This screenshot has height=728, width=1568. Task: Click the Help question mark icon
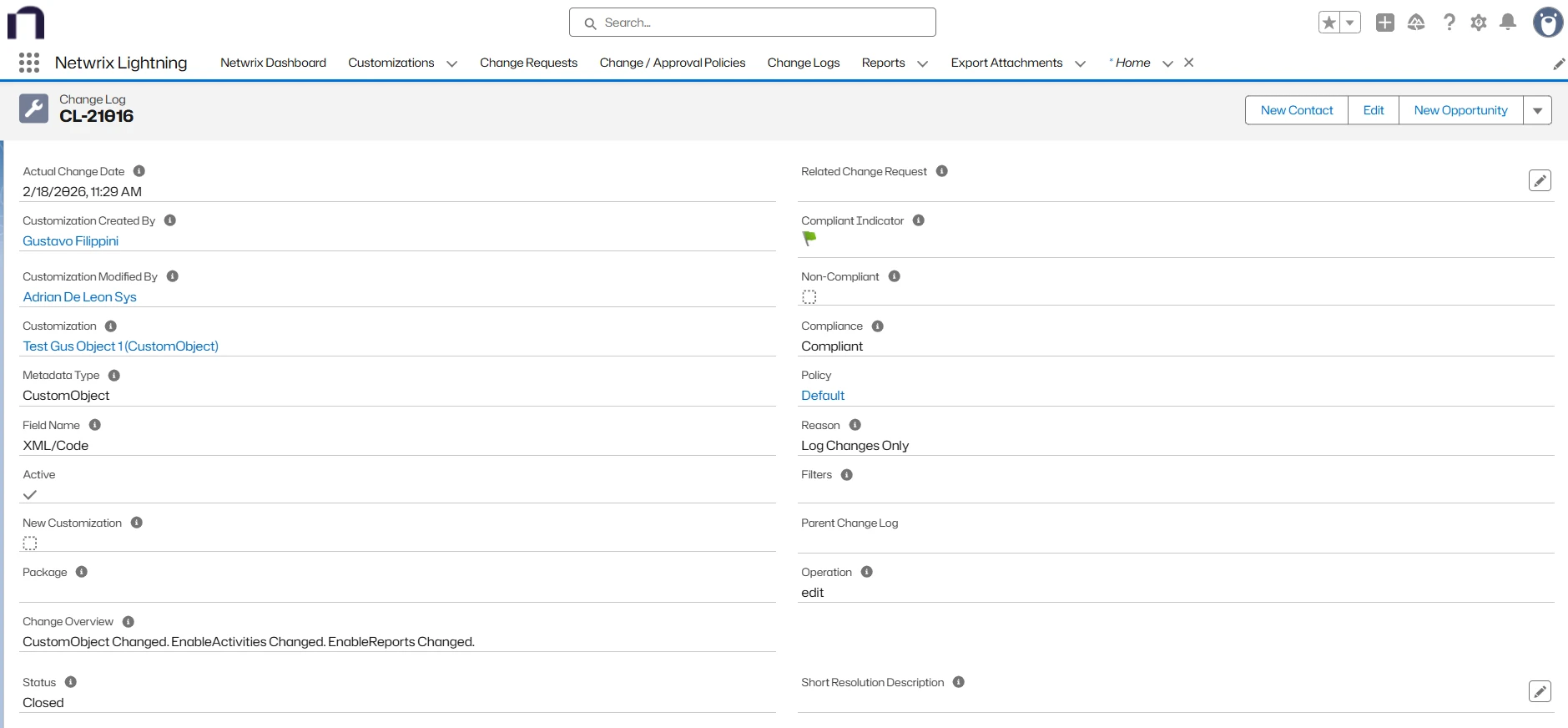[1449, 23]
